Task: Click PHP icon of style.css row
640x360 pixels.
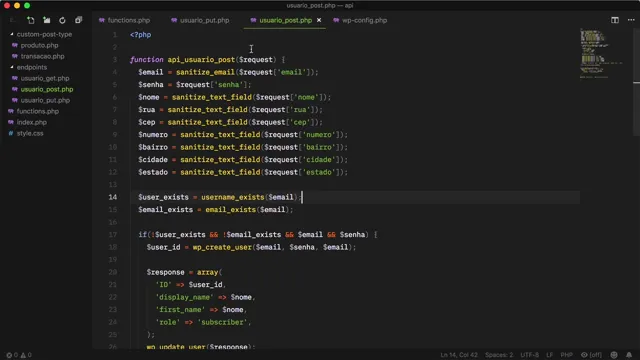Action: click(x=11, y=133)
